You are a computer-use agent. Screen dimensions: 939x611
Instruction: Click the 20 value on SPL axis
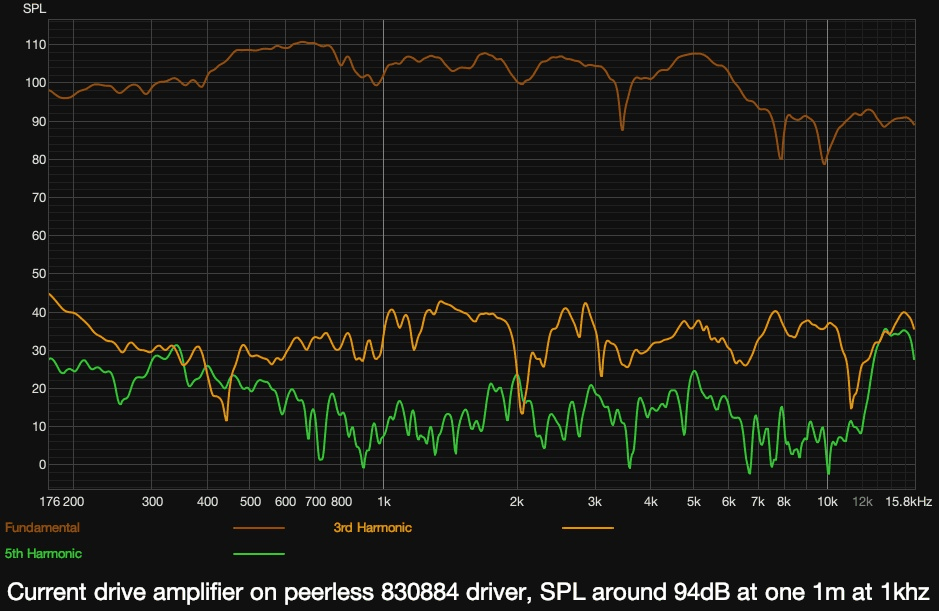pos(39,388)
